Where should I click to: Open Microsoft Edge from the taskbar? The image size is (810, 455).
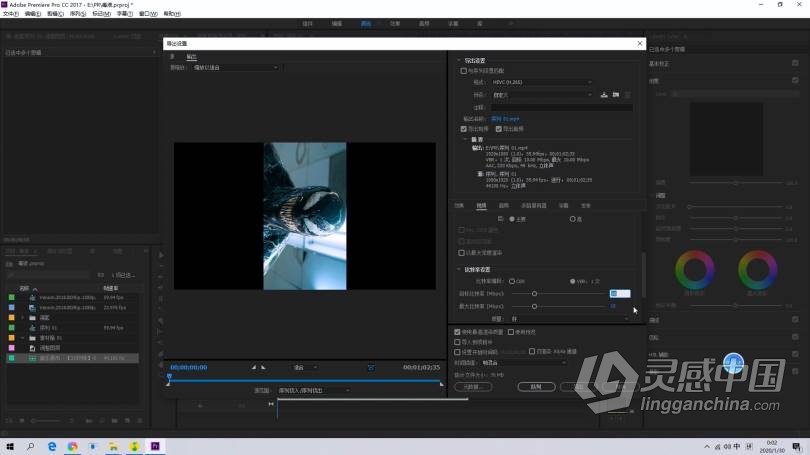(52, 446)
